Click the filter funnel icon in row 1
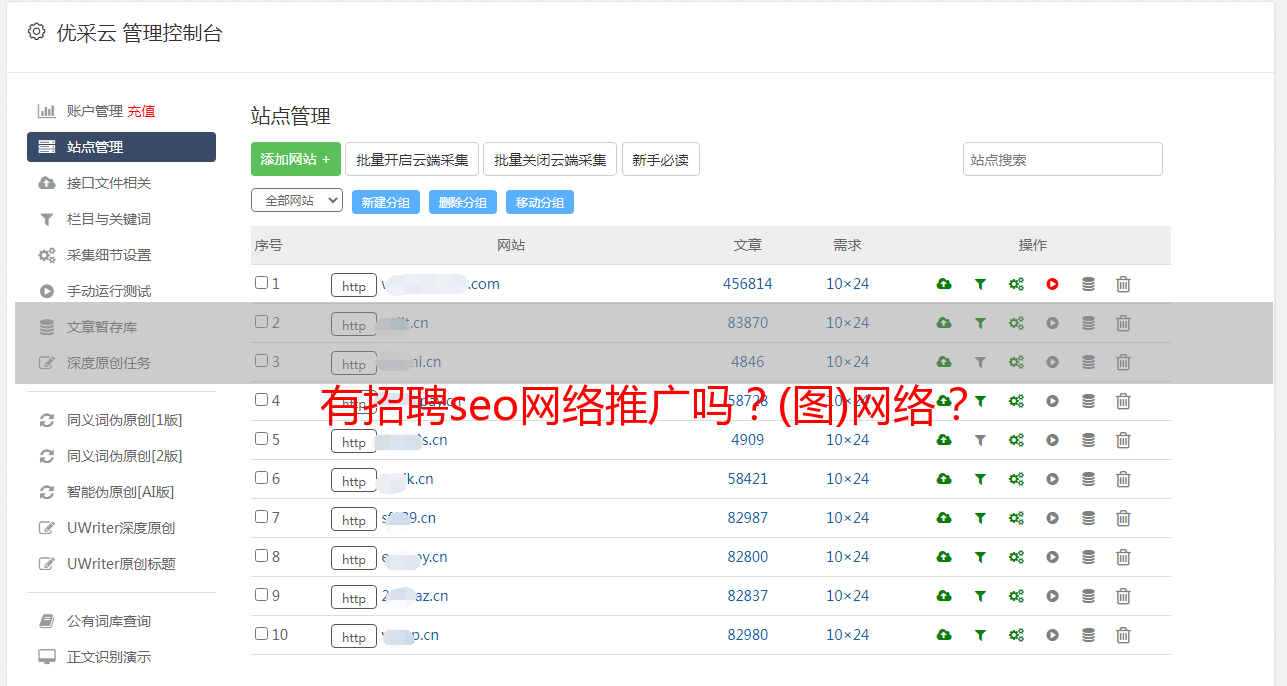1287x686 pixels. [x=980, y=284]
